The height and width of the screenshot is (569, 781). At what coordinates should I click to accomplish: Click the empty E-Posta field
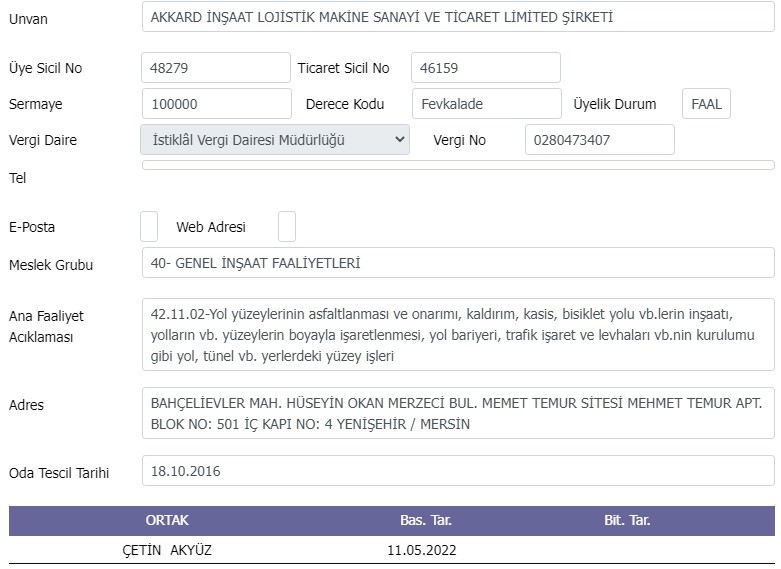click(x=149, y=226)
